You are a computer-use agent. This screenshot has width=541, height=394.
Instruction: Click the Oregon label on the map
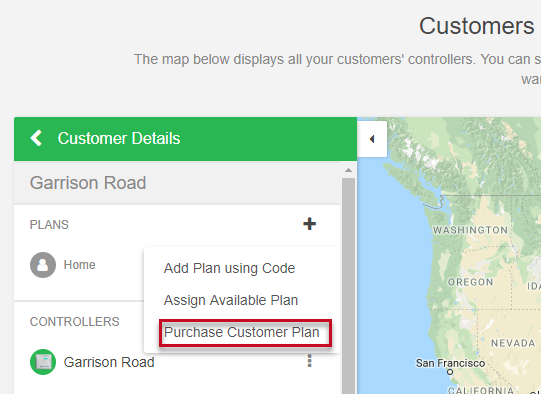coord(471,282)
